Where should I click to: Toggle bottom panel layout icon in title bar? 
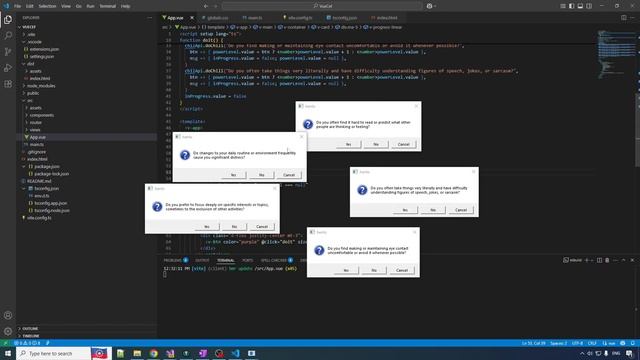(580, 6)
